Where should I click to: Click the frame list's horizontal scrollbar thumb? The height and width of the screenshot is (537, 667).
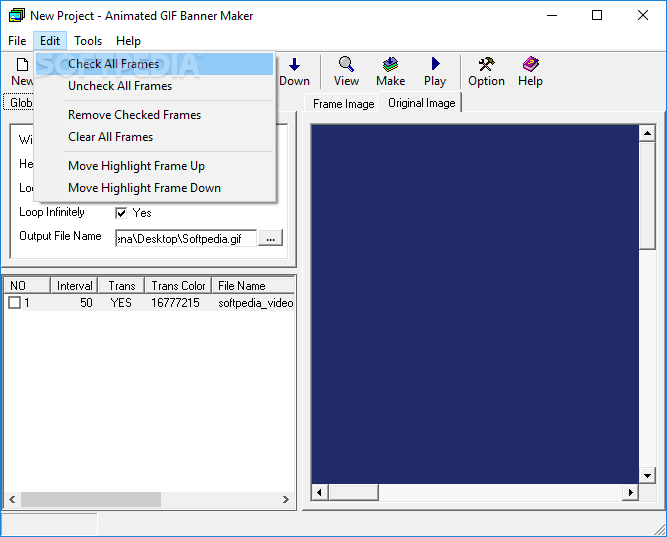[x=91, y=500]
